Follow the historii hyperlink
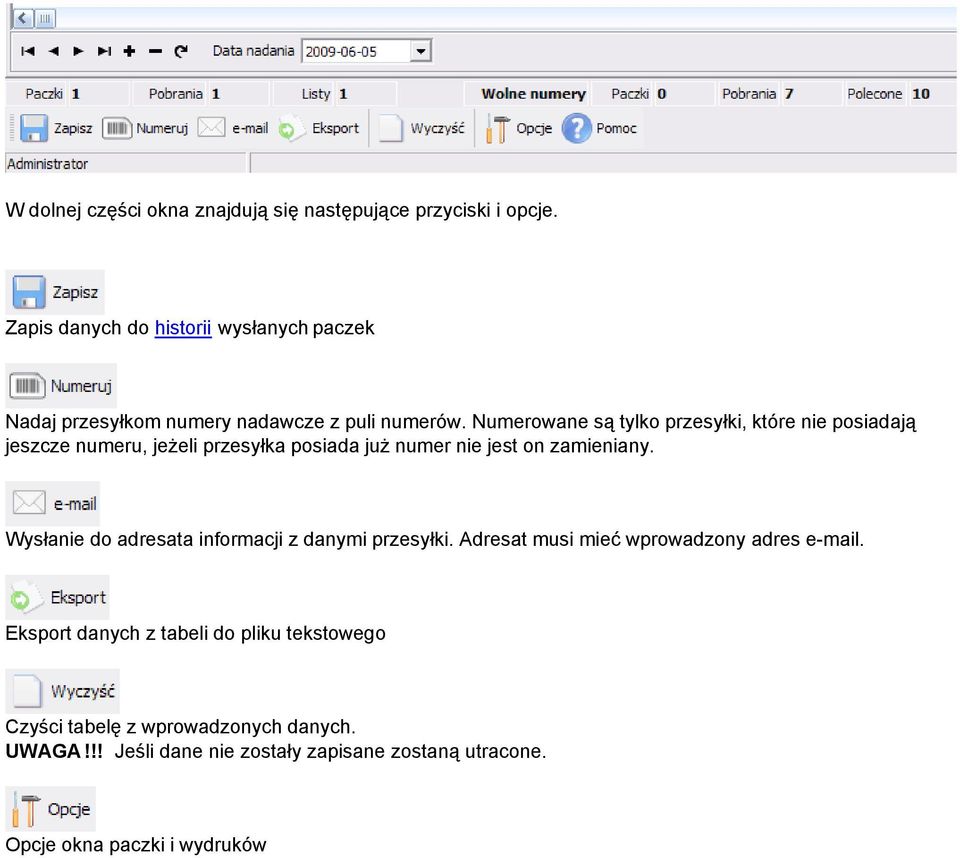The width and height of the screenshot is (960, 858). click(x=183, y=328)
